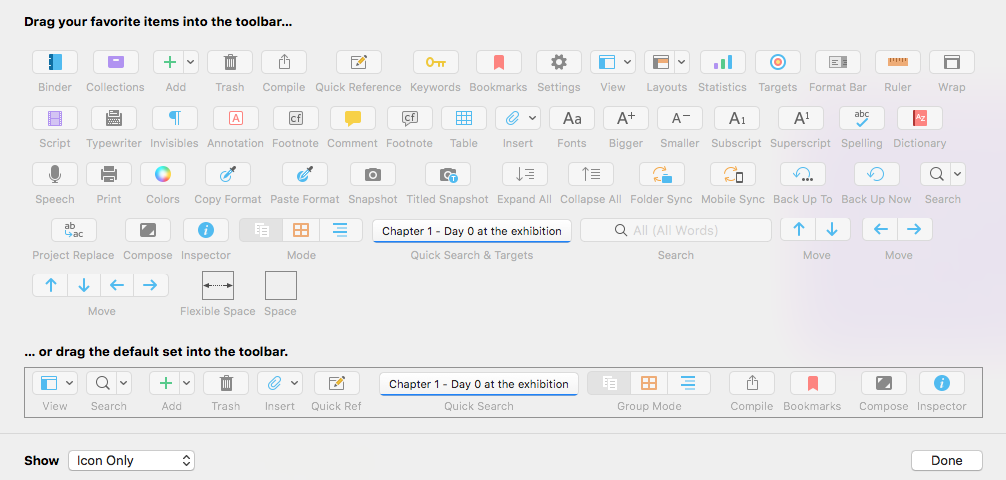This screenshot has width=1006, height=480.
Task: Click the Settings gear icon
Action: click(559, 62)
